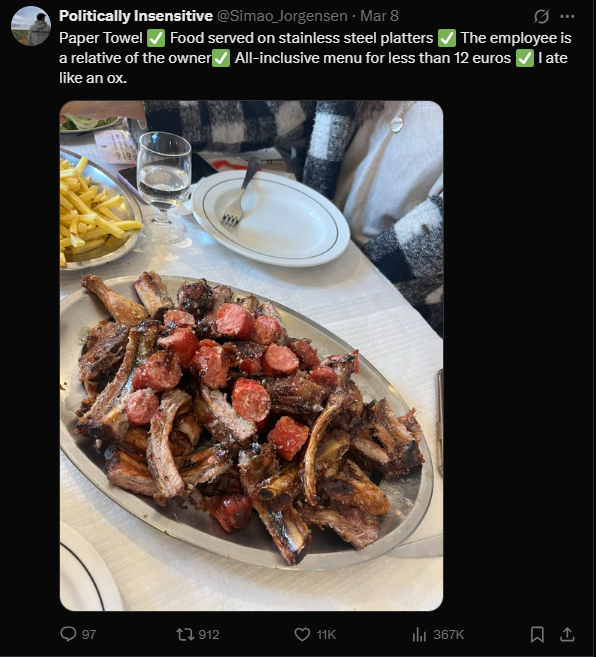Image resolution: width=596 pixels, height=657 pixels.
Task: Like the post with heart icon
Action: [302, 634]
